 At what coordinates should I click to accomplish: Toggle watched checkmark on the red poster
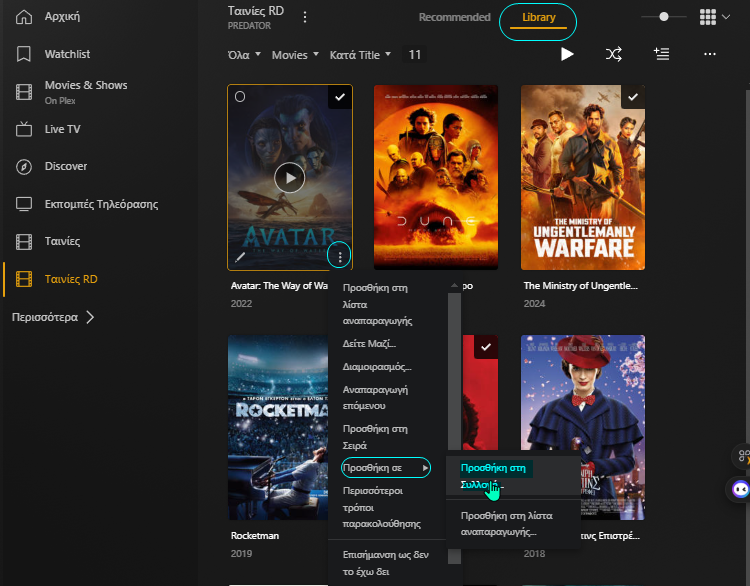click(486, 347)
